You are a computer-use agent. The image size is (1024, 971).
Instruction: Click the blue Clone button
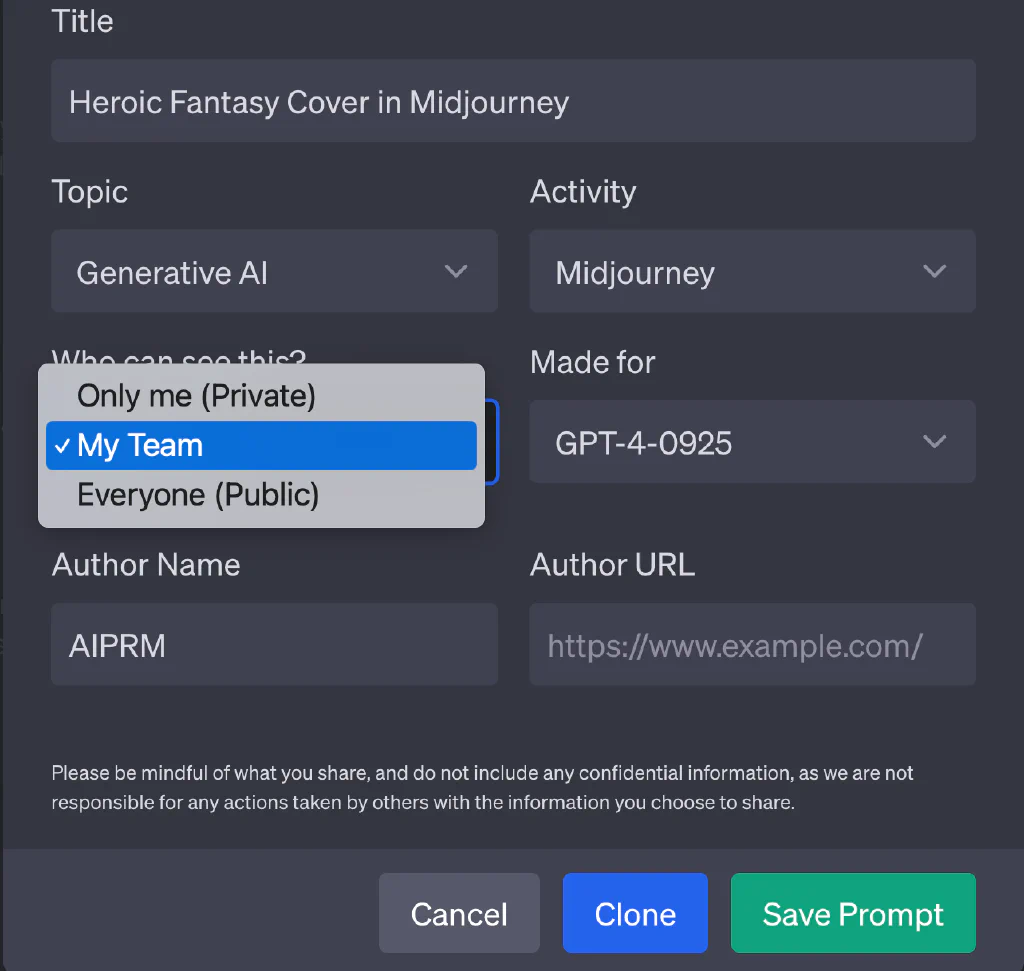tap(635, 913)
